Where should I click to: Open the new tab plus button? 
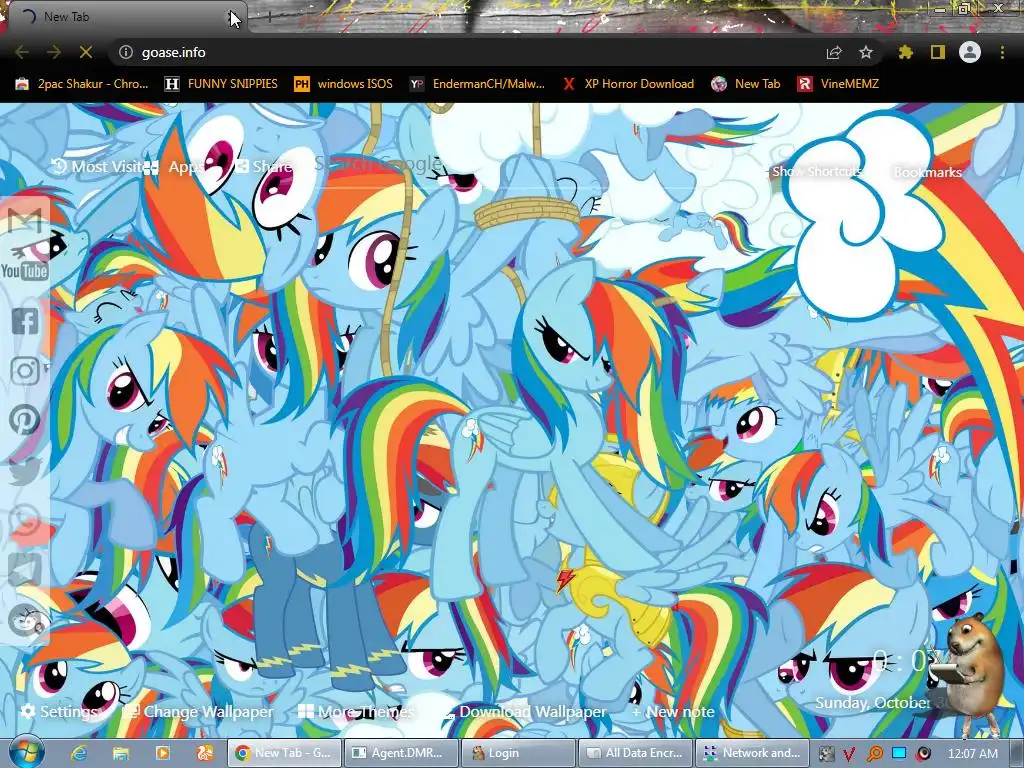[269, 17]
